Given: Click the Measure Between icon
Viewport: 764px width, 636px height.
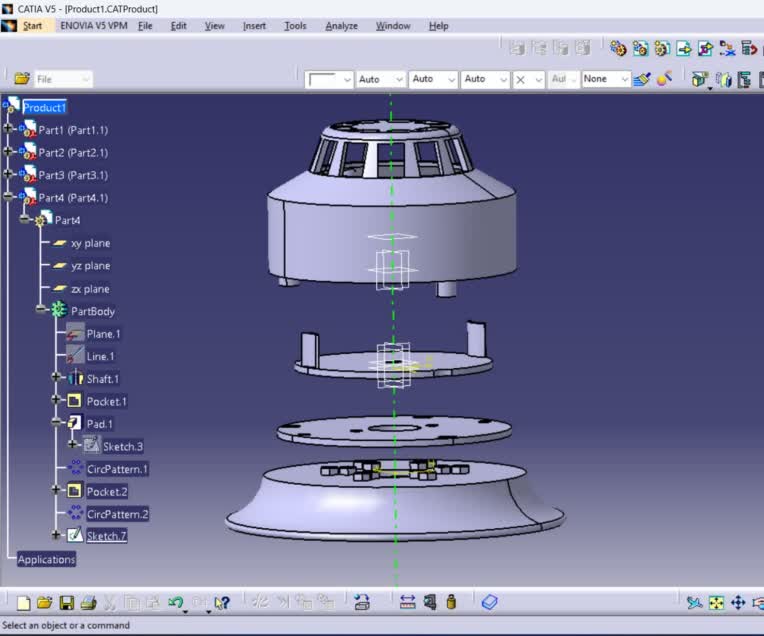Looking at the screenshot, I should click(x=407, y=602).
